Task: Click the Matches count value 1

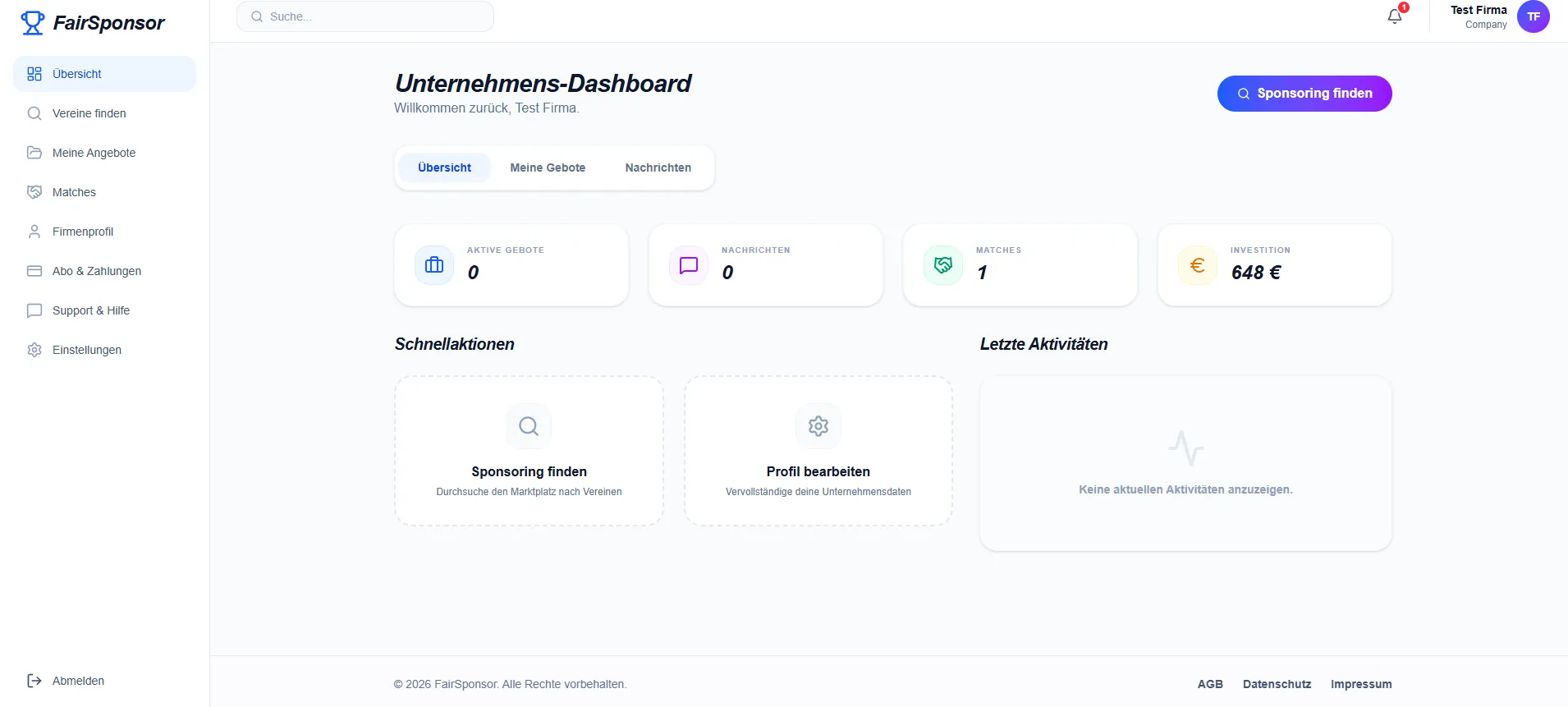Action: click(x=982, y=273)
